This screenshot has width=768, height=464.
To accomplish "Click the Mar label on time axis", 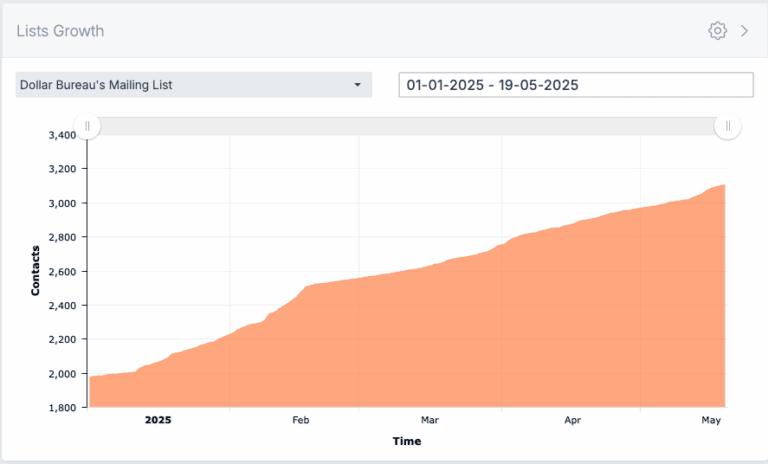I will tap(430, 420).
